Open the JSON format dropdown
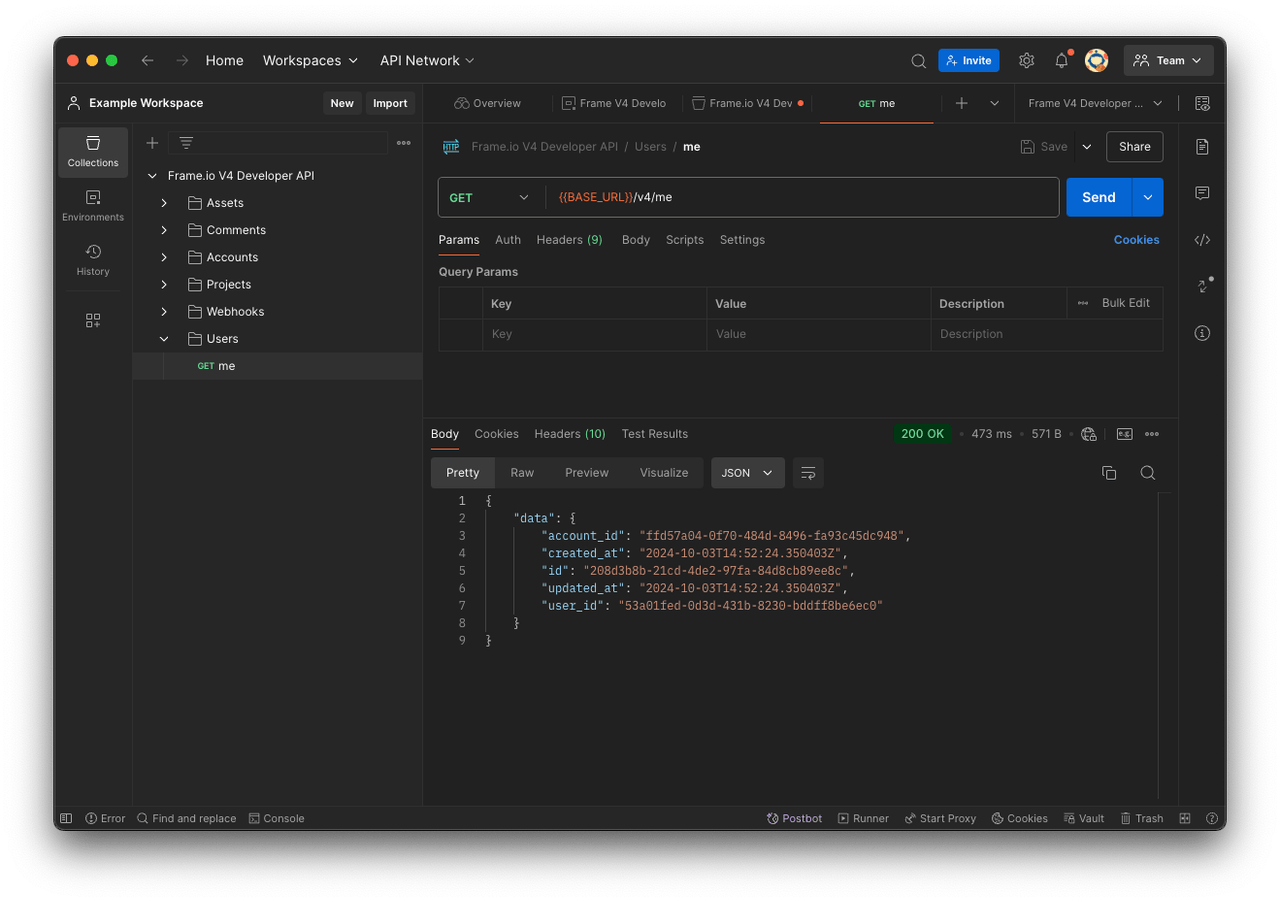Screen dimensions: 1280x902 coord(748,473)
